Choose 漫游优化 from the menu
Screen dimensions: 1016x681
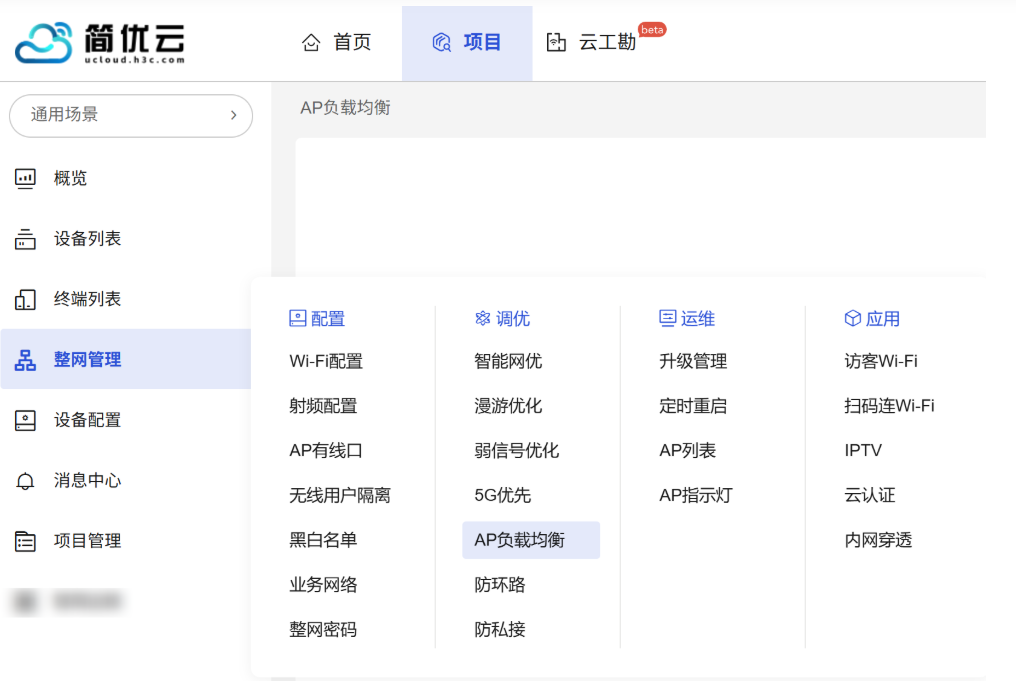click(508, 406)
